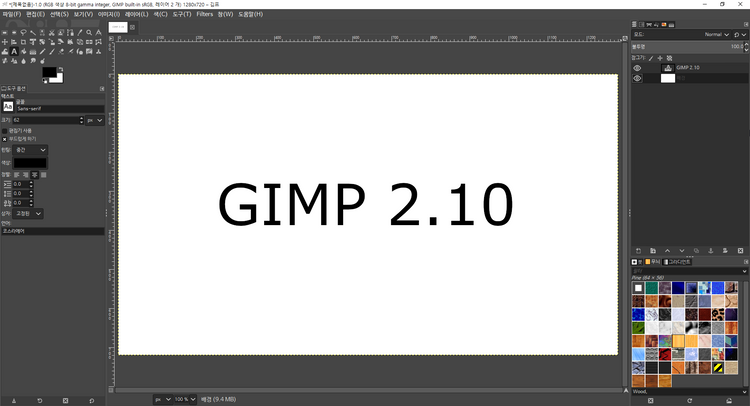The image size is (750, 406).
Task: Toggle lock pixels brush icon
Action: (x=651, y=58)
